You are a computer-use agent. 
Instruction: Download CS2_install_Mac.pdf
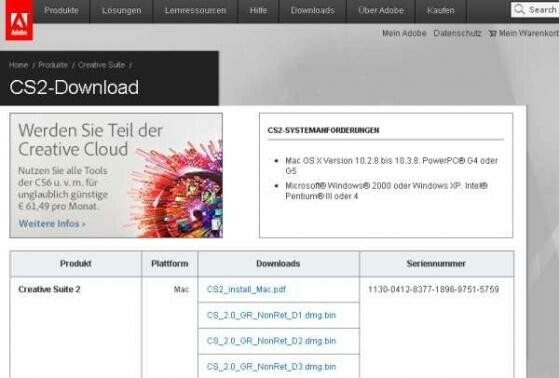[x=246, y=289]
